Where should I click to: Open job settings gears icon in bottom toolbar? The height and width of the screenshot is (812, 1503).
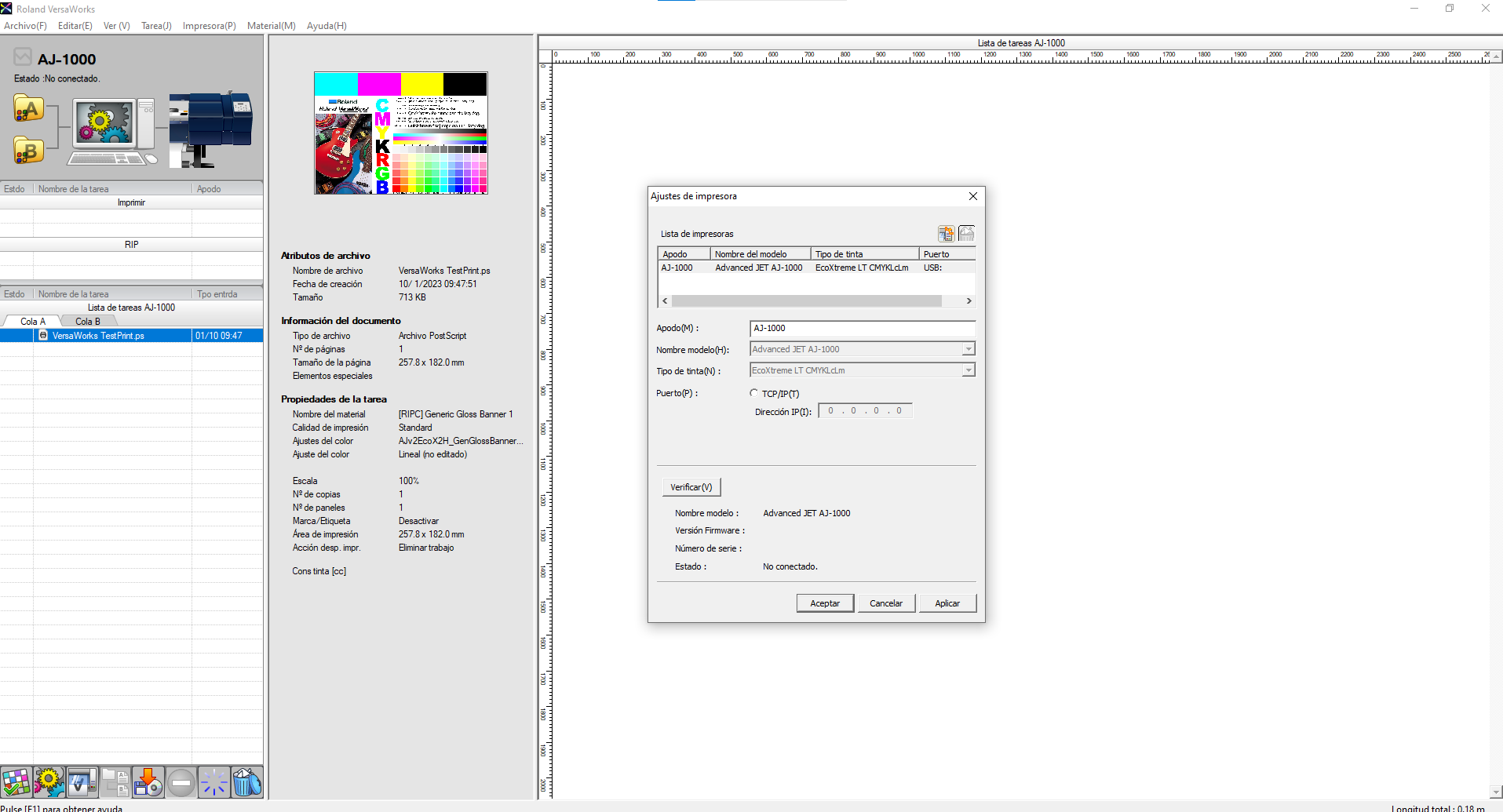[49, 782]
